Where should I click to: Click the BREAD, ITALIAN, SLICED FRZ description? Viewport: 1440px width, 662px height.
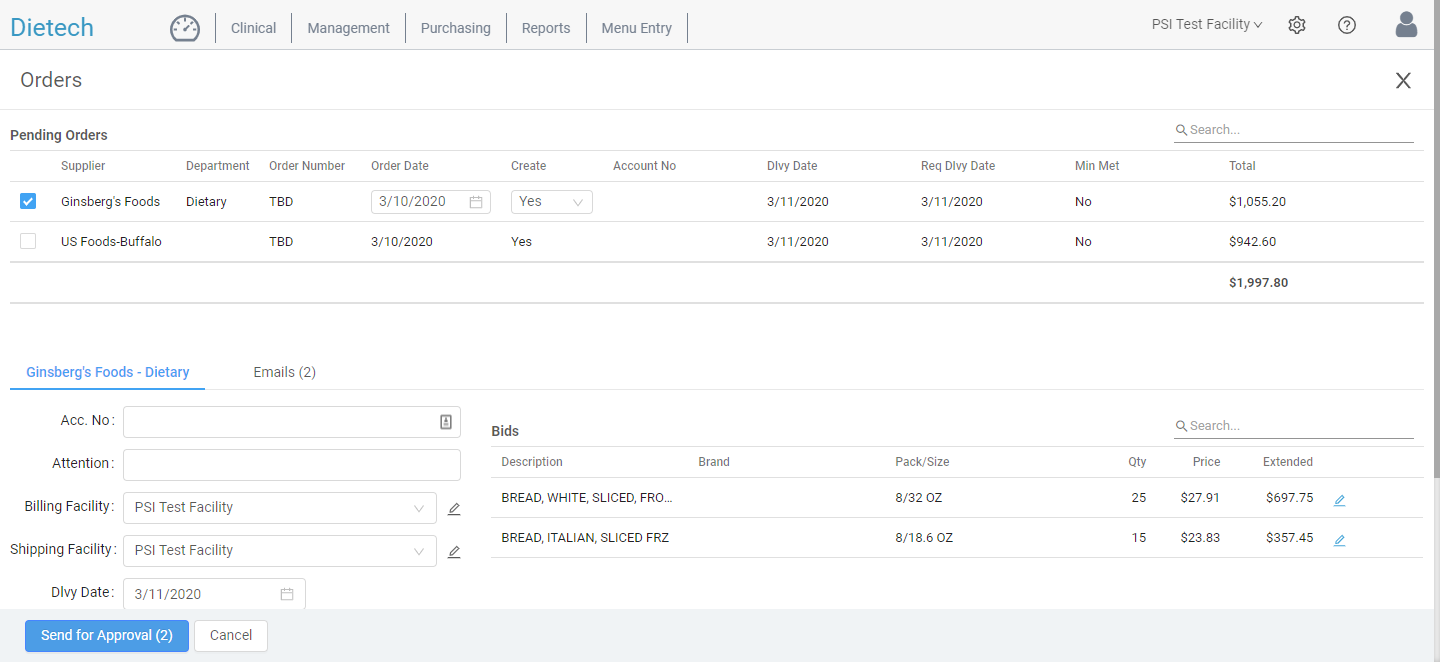point(585,538)
